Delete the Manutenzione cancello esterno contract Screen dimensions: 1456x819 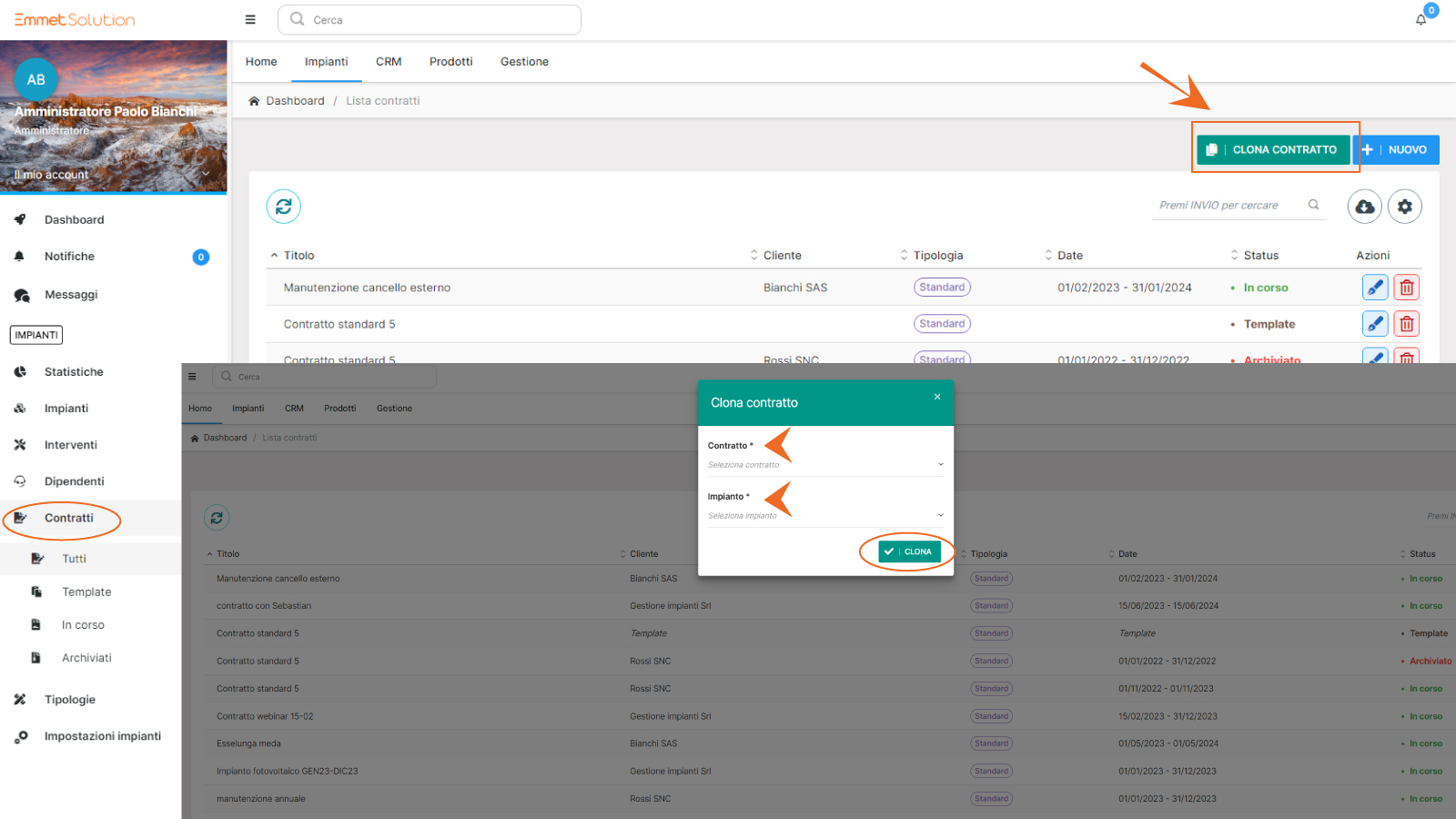1406,288
